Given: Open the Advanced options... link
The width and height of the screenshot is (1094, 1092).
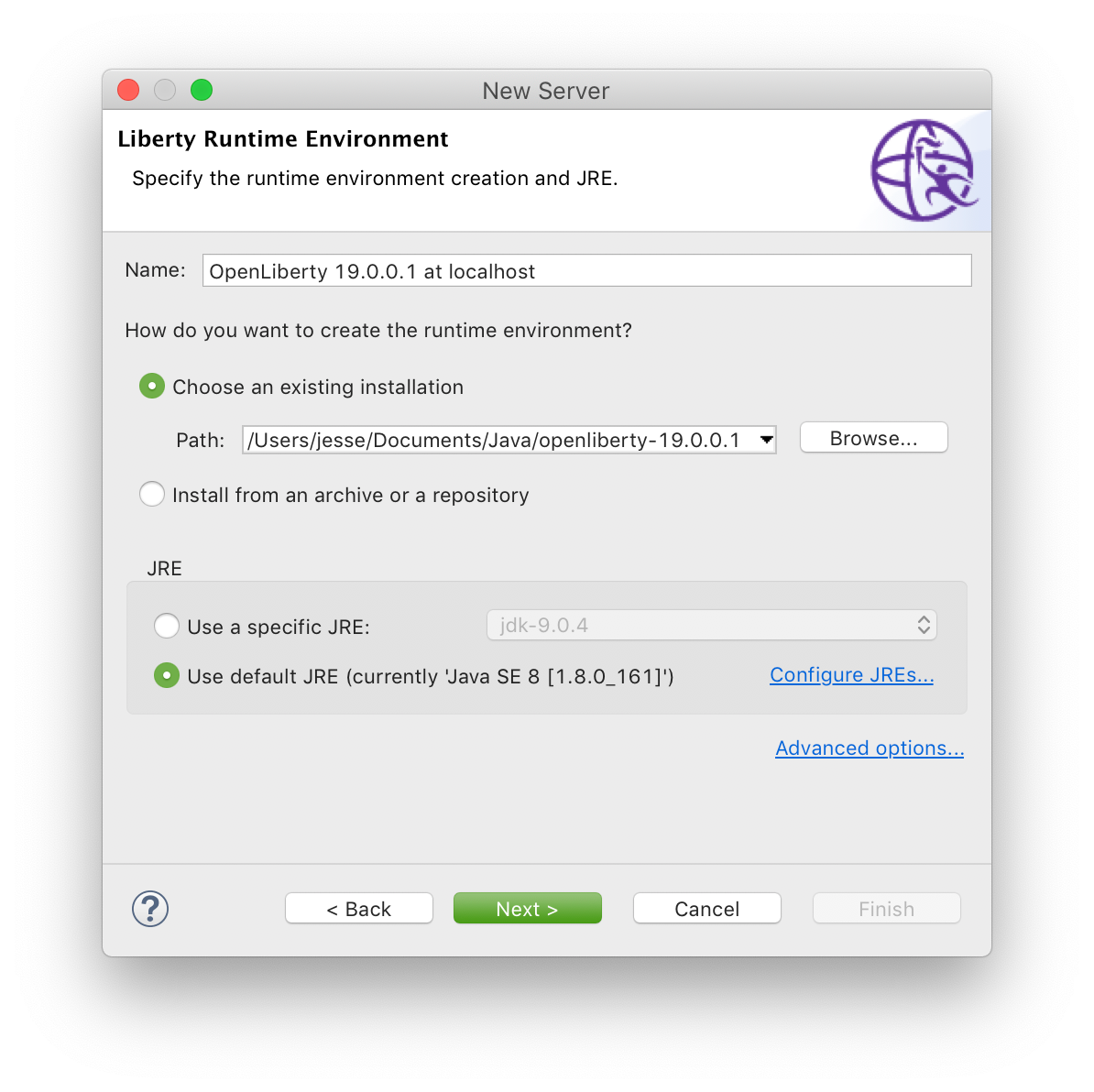Looking at the screenshot, I should point(870,748).
